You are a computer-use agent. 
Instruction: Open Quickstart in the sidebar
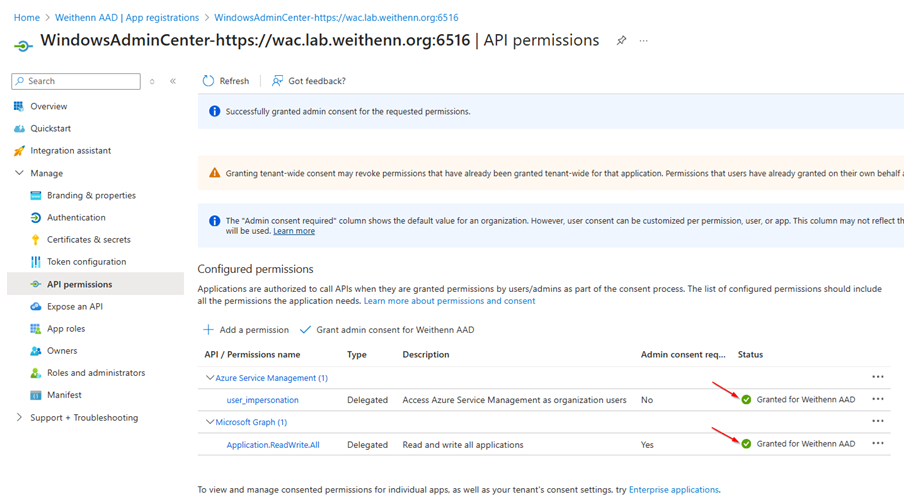pos(51,129)
